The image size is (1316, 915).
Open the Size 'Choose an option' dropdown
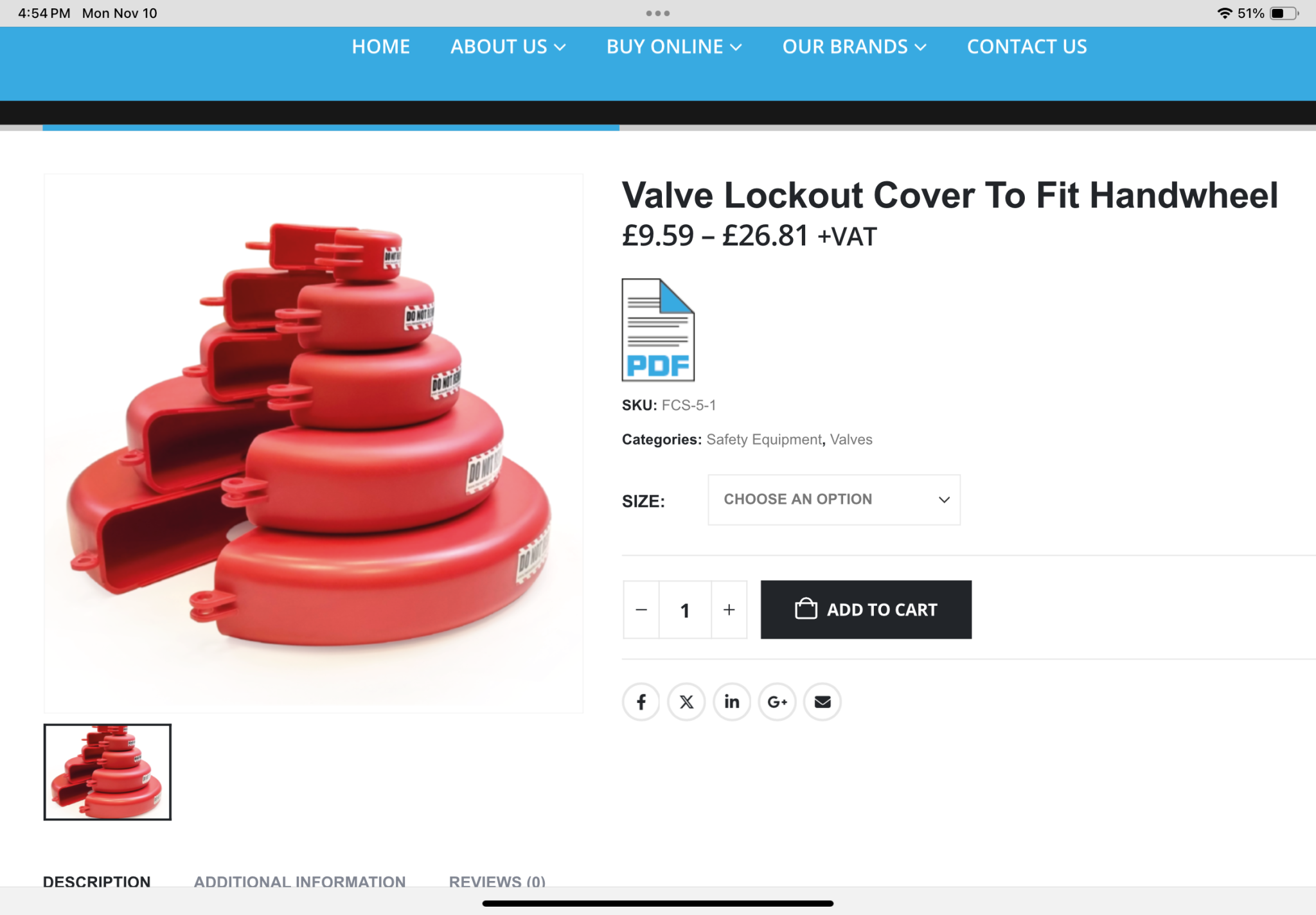(834, 500)
